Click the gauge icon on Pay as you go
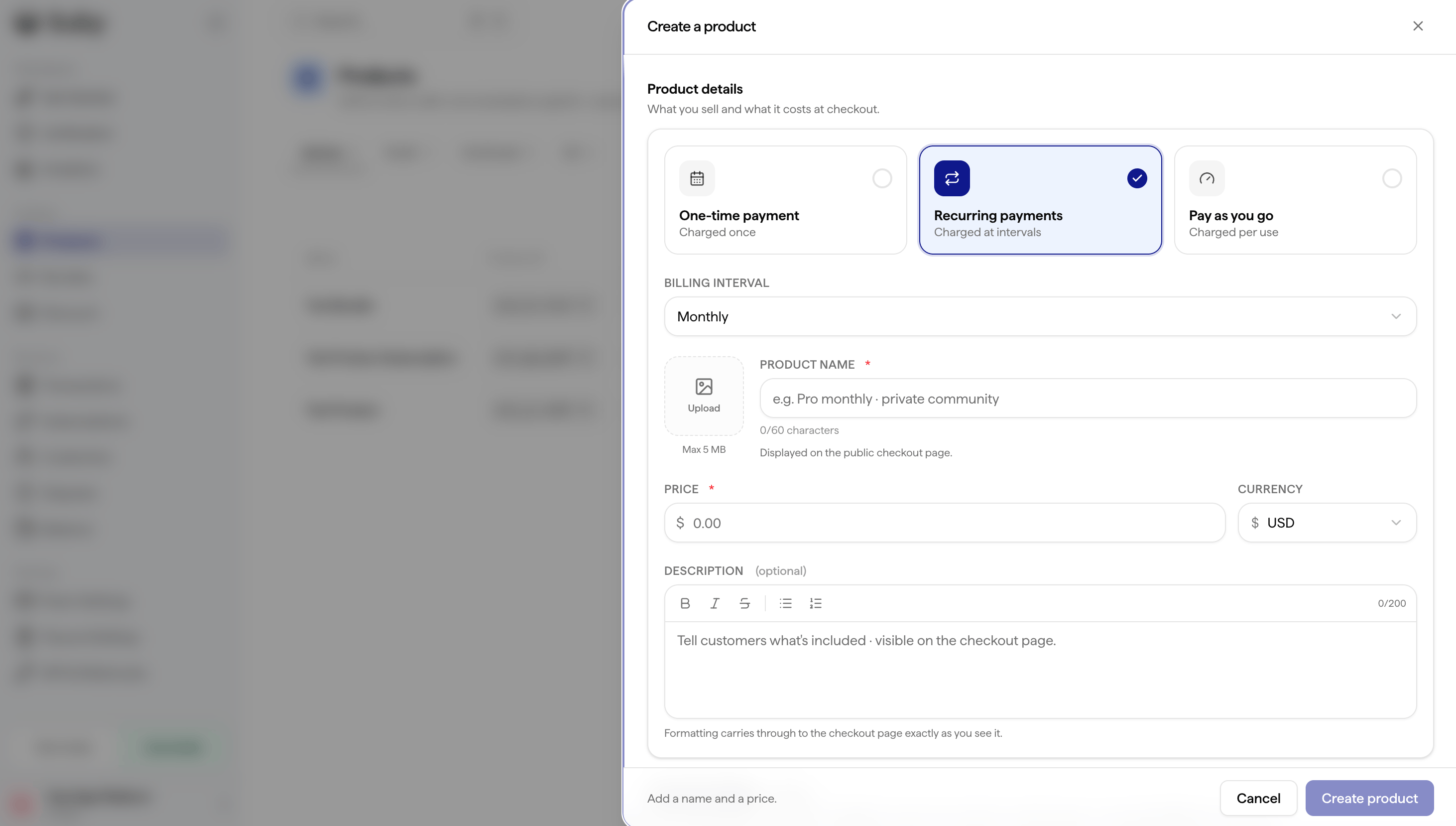Viewport: 1456px width, 826px height. point(1207,178)
